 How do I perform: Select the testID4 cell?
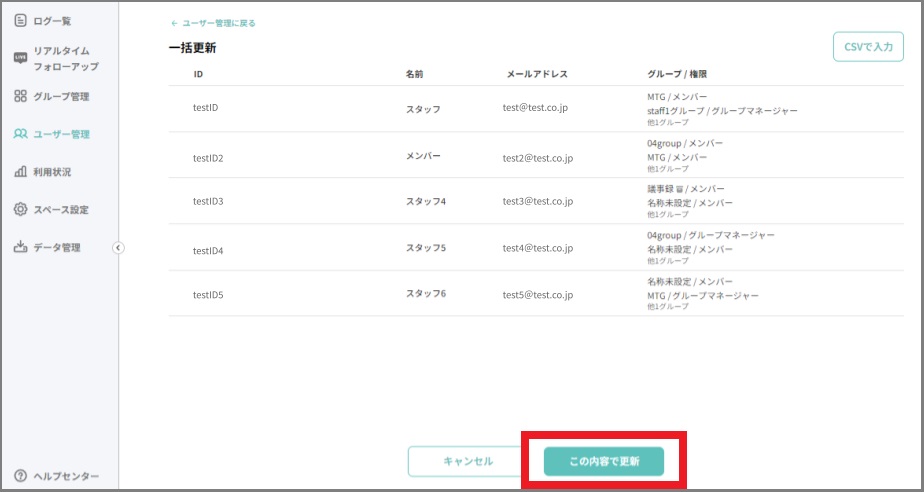point(208,251)
